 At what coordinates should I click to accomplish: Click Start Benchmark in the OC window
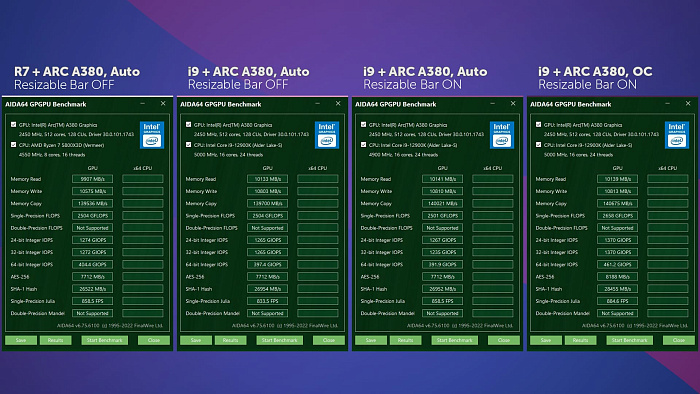(x=629, y=340)
